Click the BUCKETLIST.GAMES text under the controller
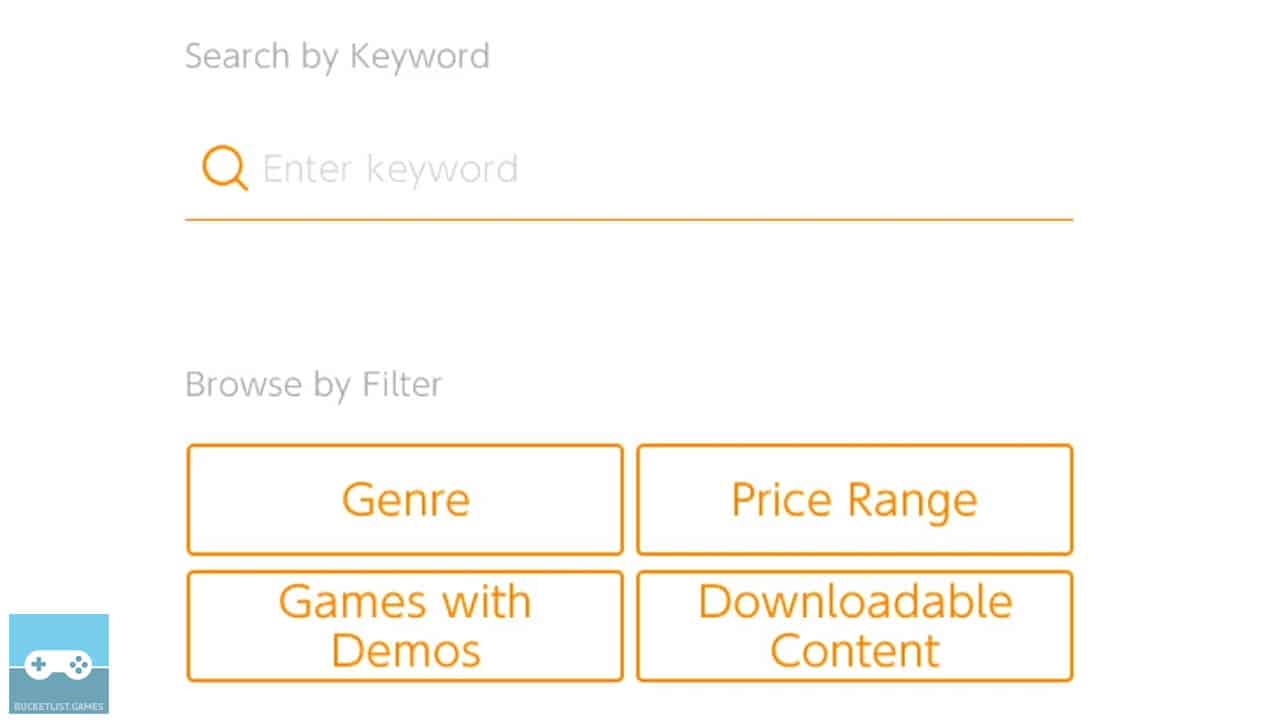The height and width of the screenshot is (720, 1280). [x=59, y=706]
